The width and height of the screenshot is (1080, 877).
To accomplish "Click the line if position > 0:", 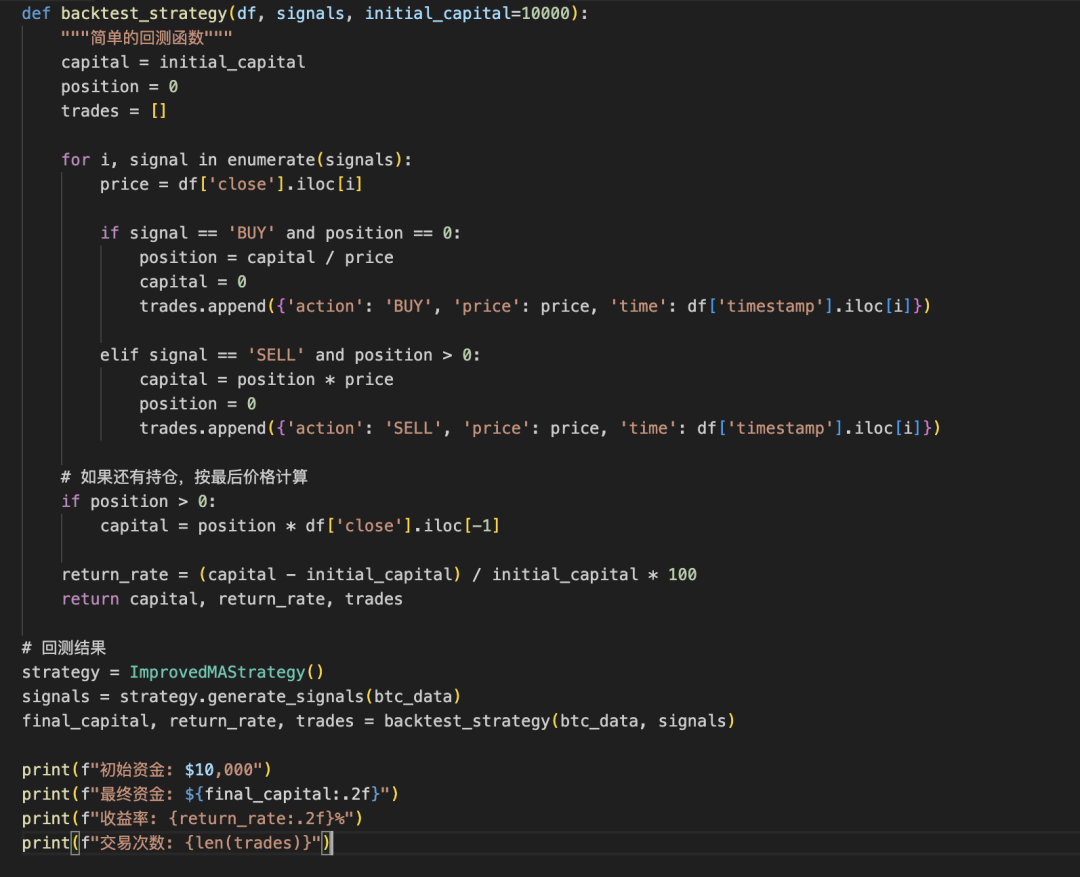I will click(x=138, y=501).
